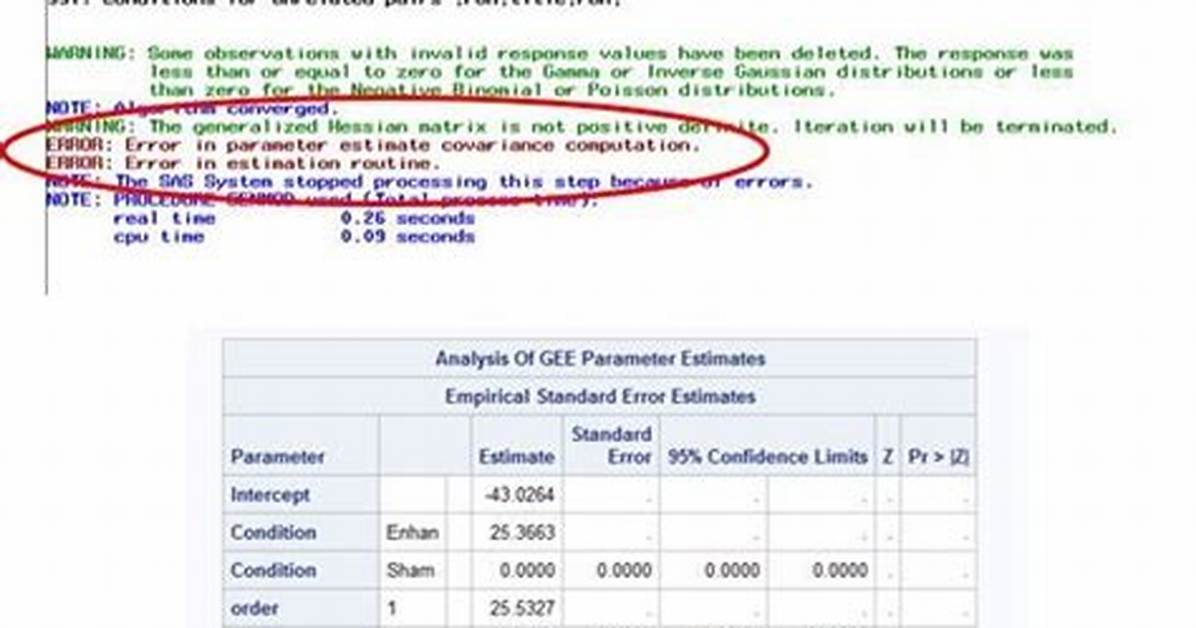1196x628 pixels.
Task: Select 'Empirical Standard Error Estimates' heading
Action: point(600,397)
